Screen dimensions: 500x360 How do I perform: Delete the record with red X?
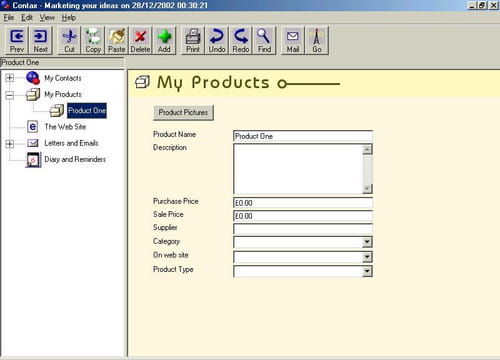tap(140, 40)
